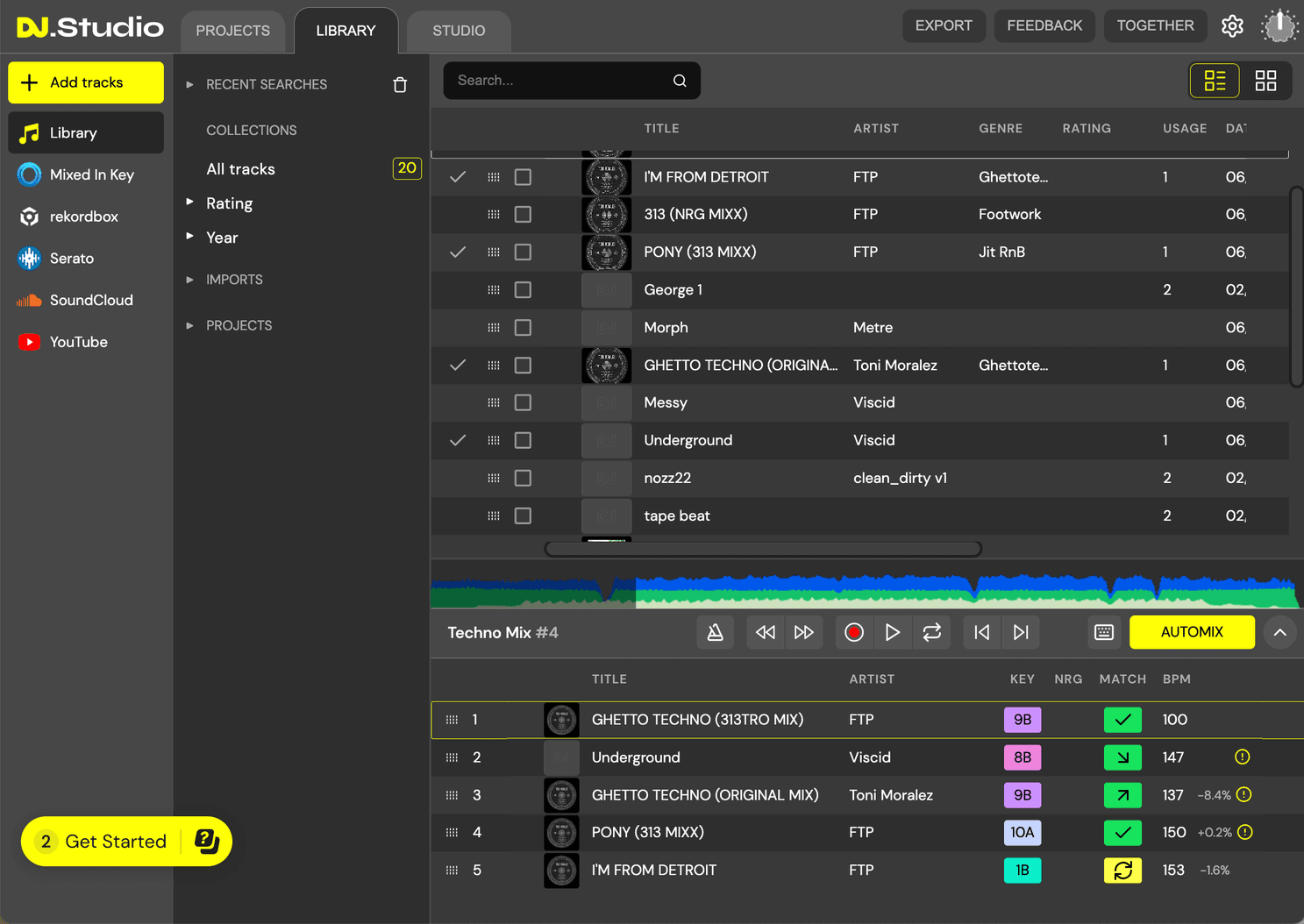Tick the checkbox for 313 (NRG MIXX)
The width and height of the screenshot is (1304, 924).
click(x=523, y=214)
